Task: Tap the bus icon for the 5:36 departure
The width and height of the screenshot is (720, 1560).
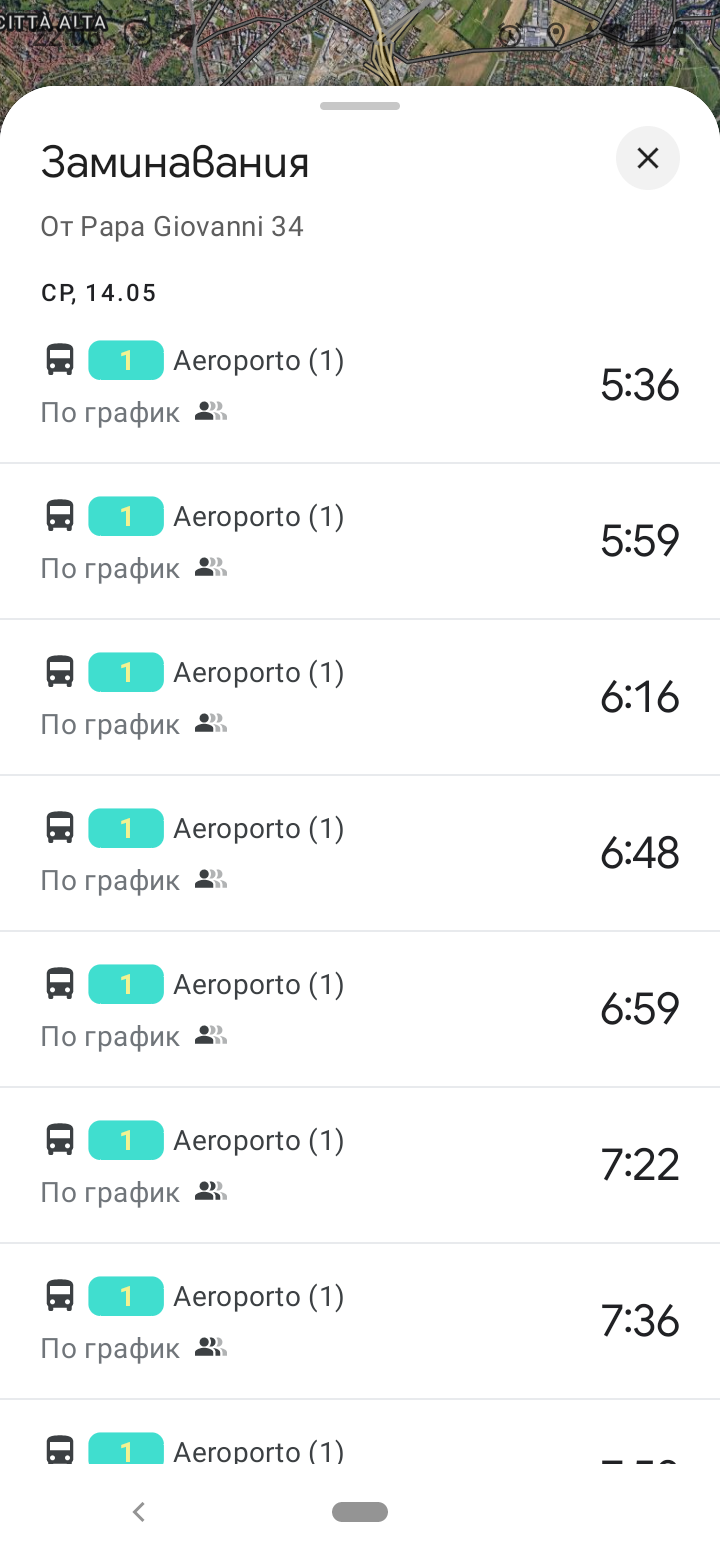Action: coord(60,360)
